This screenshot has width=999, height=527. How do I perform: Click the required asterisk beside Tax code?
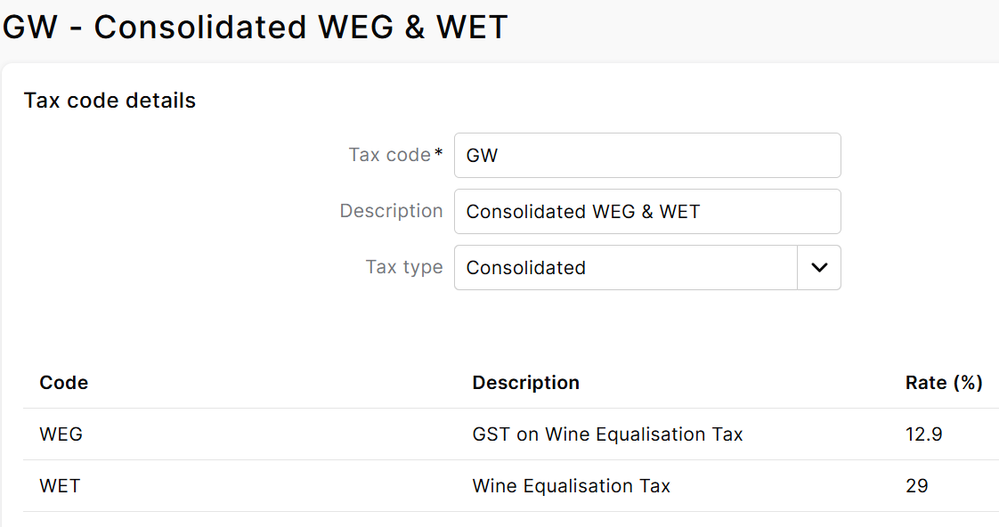438,154
